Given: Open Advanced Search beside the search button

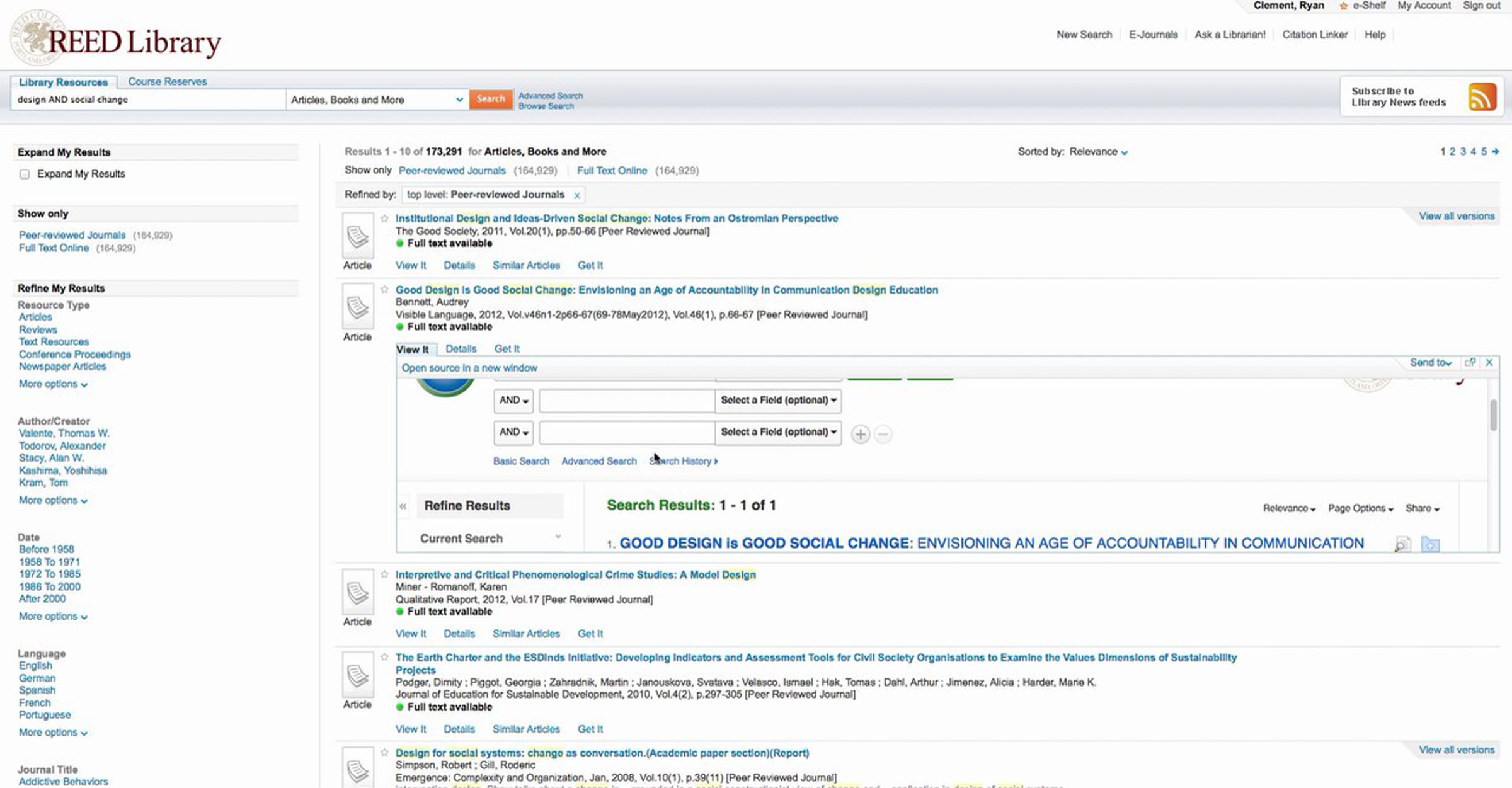Looking at the screenshot, I should pos(551,96).
